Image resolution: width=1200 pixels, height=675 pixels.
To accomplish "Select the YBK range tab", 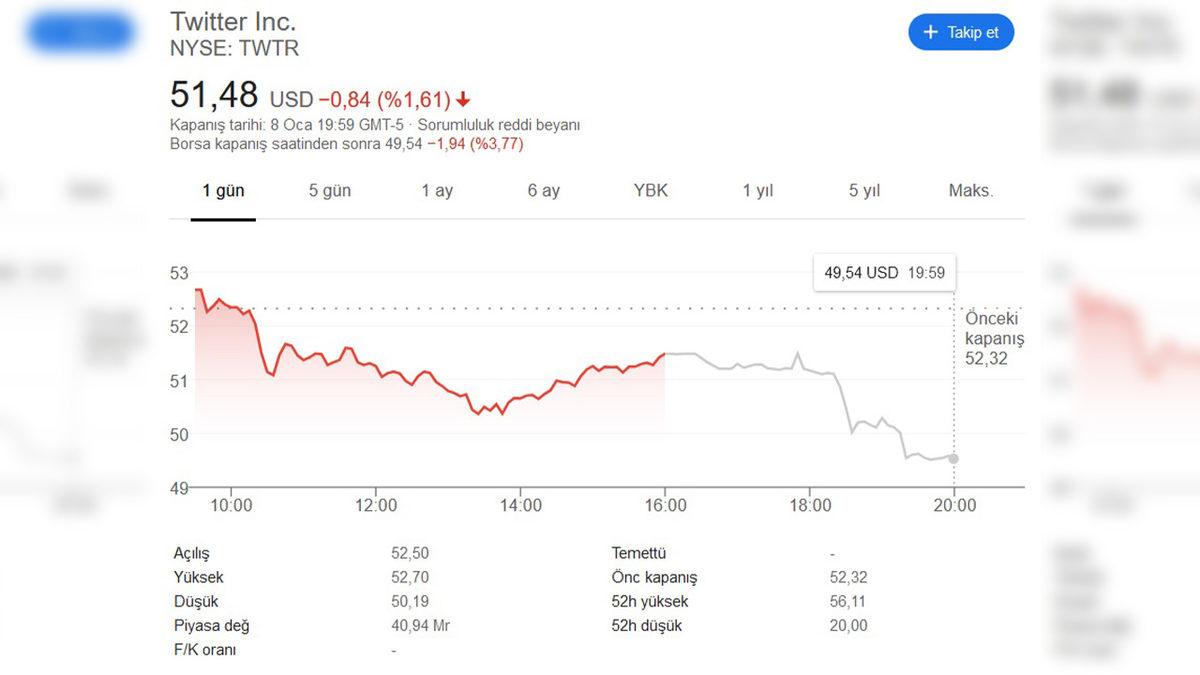I will pyautogui.click(x=651, y=191).
